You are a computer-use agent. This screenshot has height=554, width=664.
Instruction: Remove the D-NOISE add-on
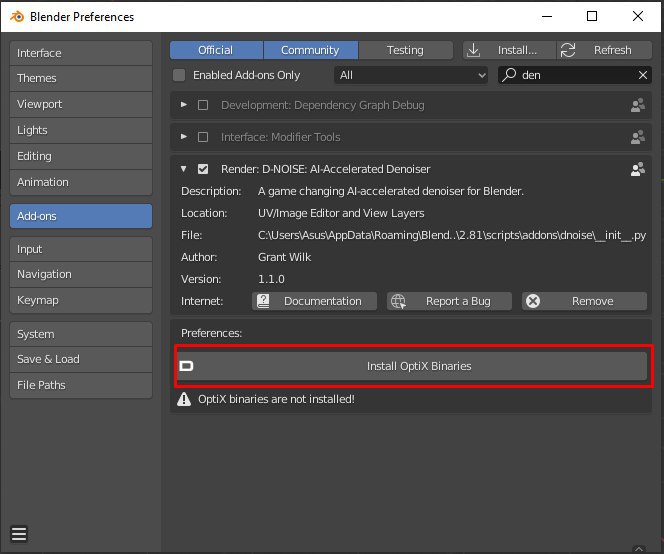pyautogui.click(x=584, y=301)
